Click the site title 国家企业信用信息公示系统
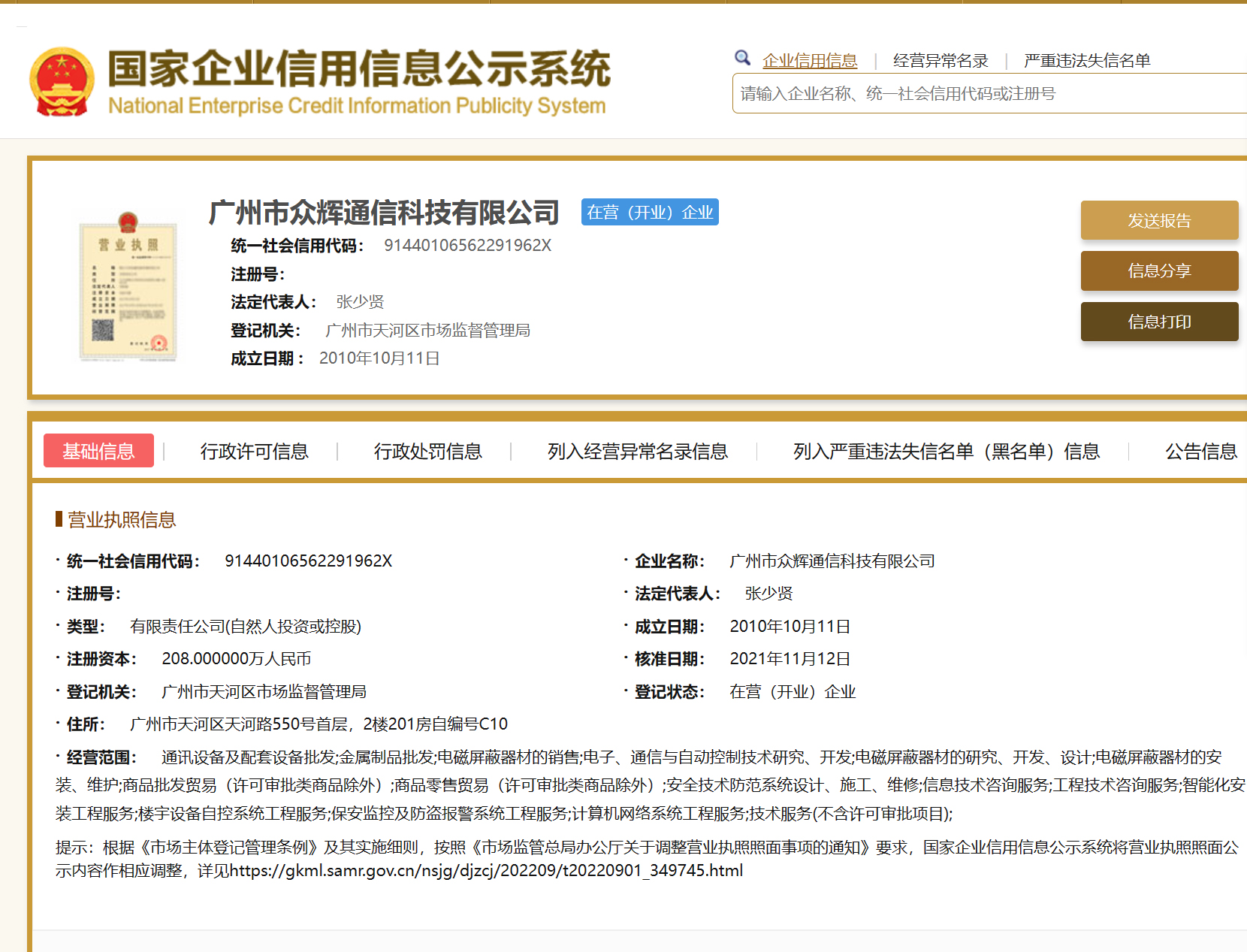The image size is (1247, 952). tap(360, 69)
